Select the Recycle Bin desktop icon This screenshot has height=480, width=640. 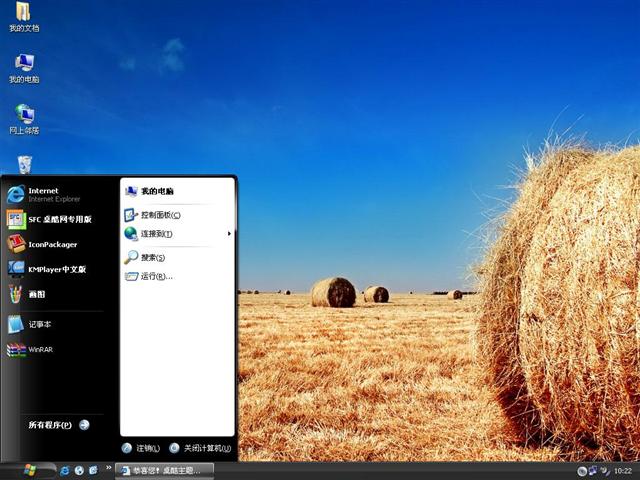point(24,164)
